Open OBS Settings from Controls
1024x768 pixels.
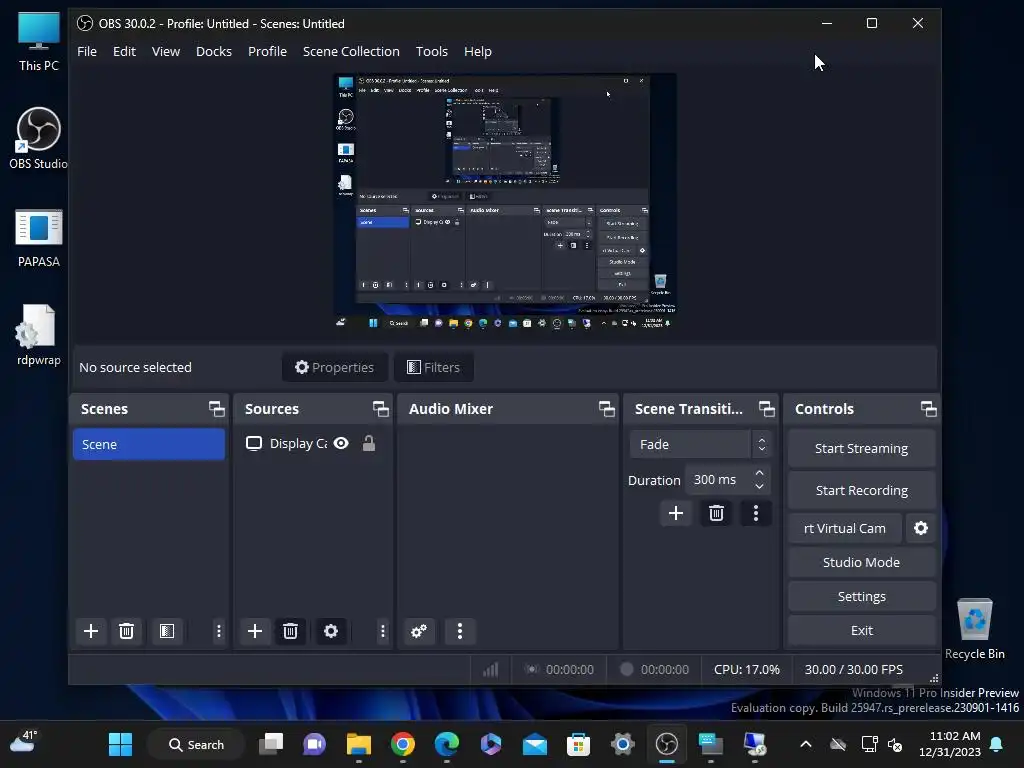[x=861, y=596]
